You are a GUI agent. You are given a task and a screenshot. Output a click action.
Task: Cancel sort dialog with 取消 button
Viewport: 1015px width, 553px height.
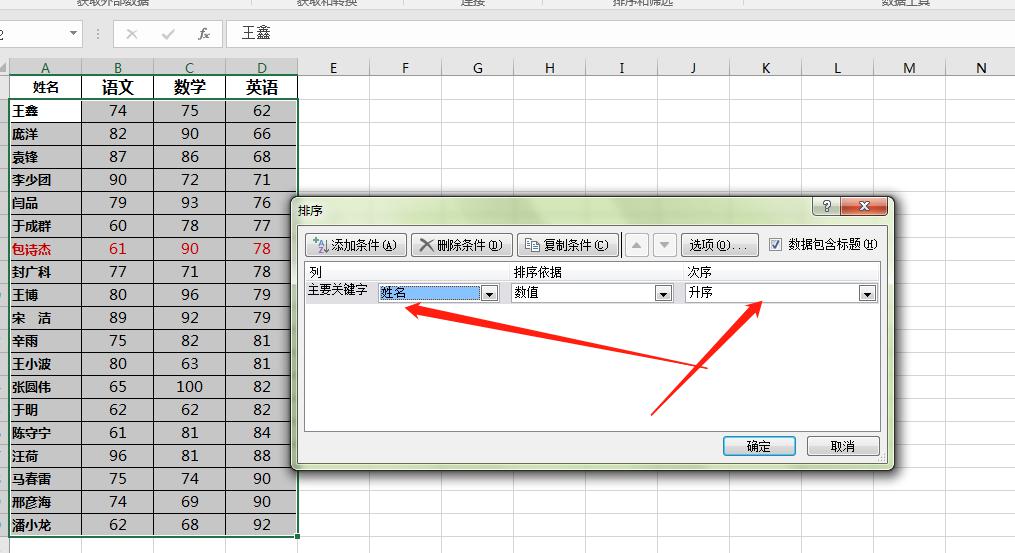pyautogui.click(x=843, y=446)
